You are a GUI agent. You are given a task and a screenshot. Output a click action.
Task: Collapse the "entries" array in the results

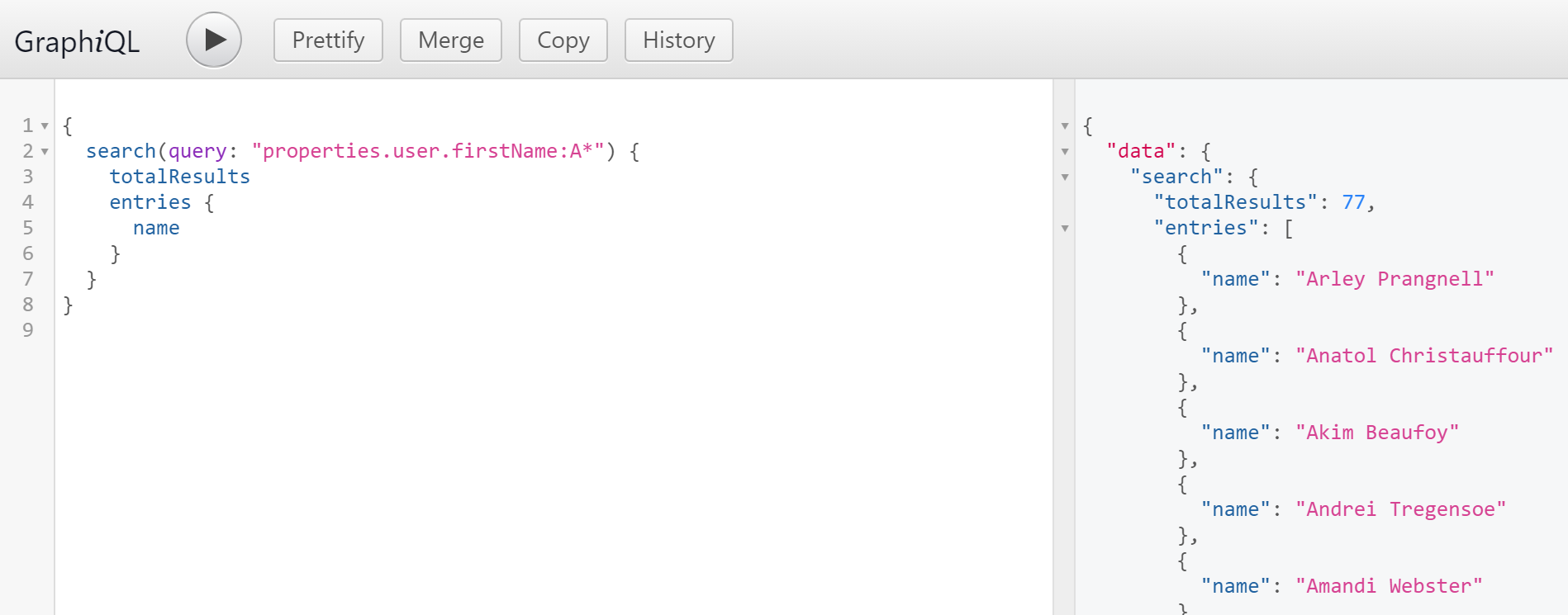click(x=1065, y=229)
